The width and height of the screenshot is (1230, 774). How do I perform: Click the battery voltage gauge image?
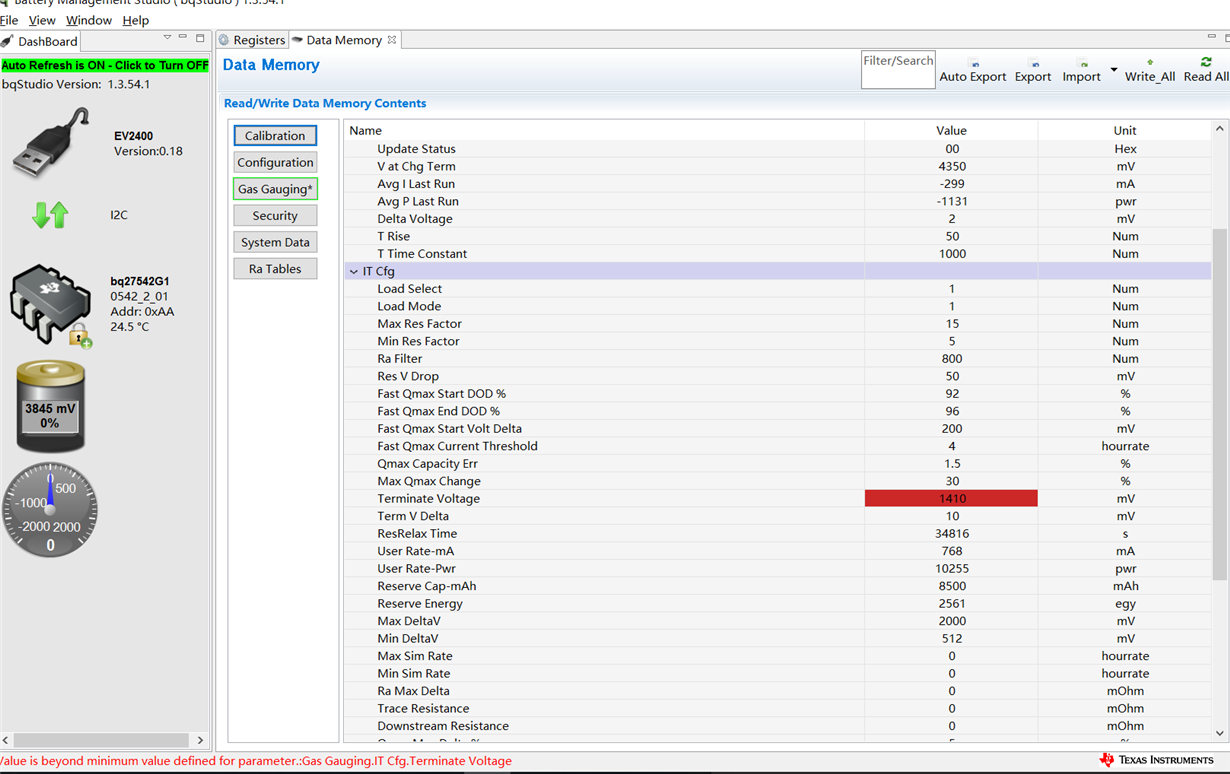51,406
